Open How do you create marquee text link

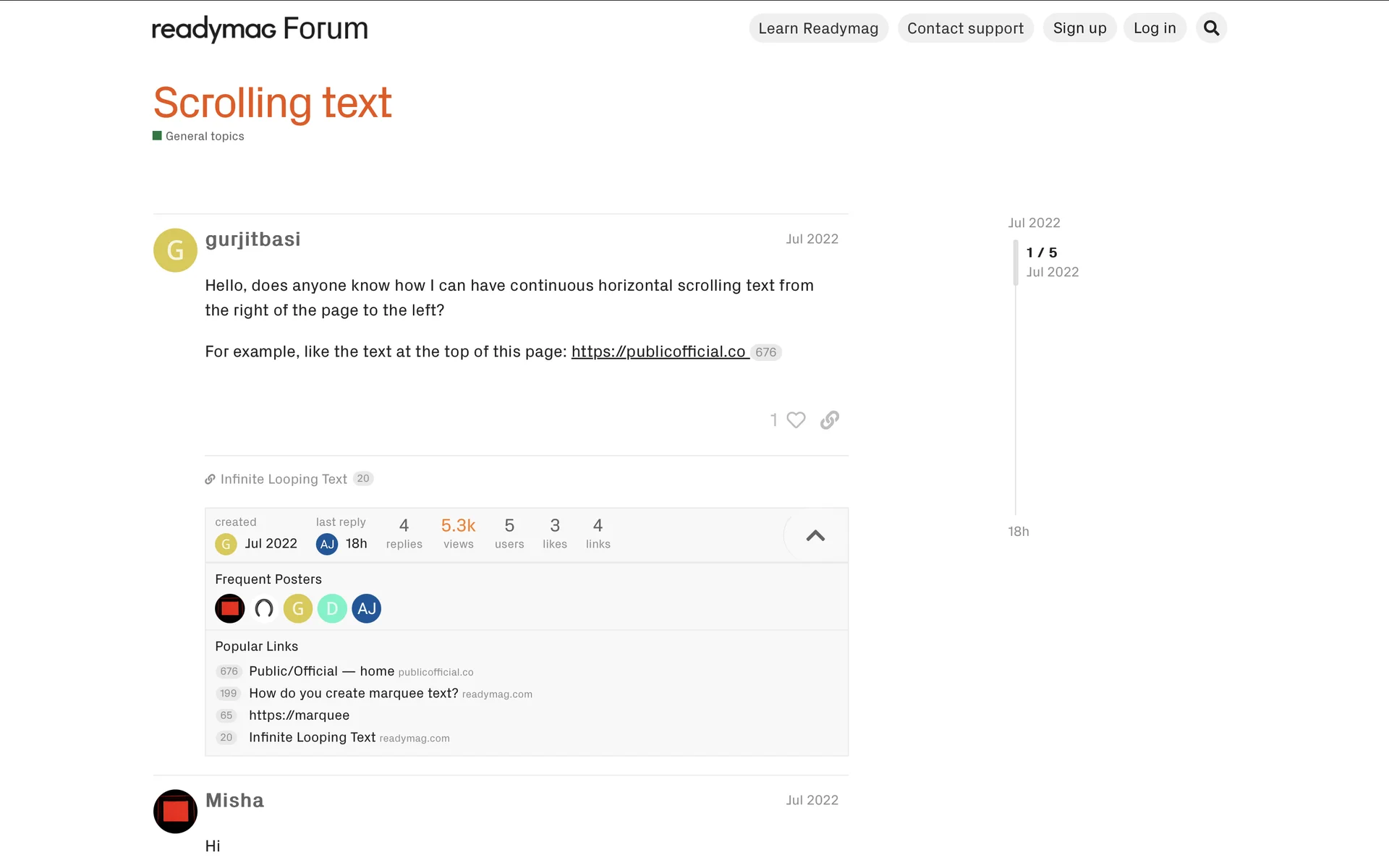click(x=353, y=693)
